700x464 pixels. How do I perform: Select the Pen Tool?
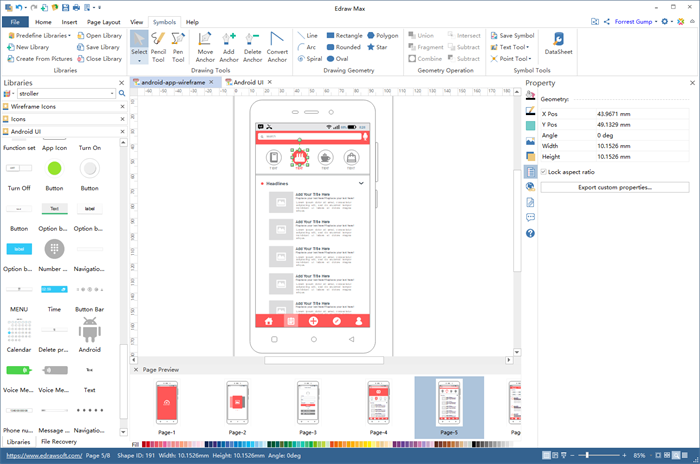pos(178,46)
